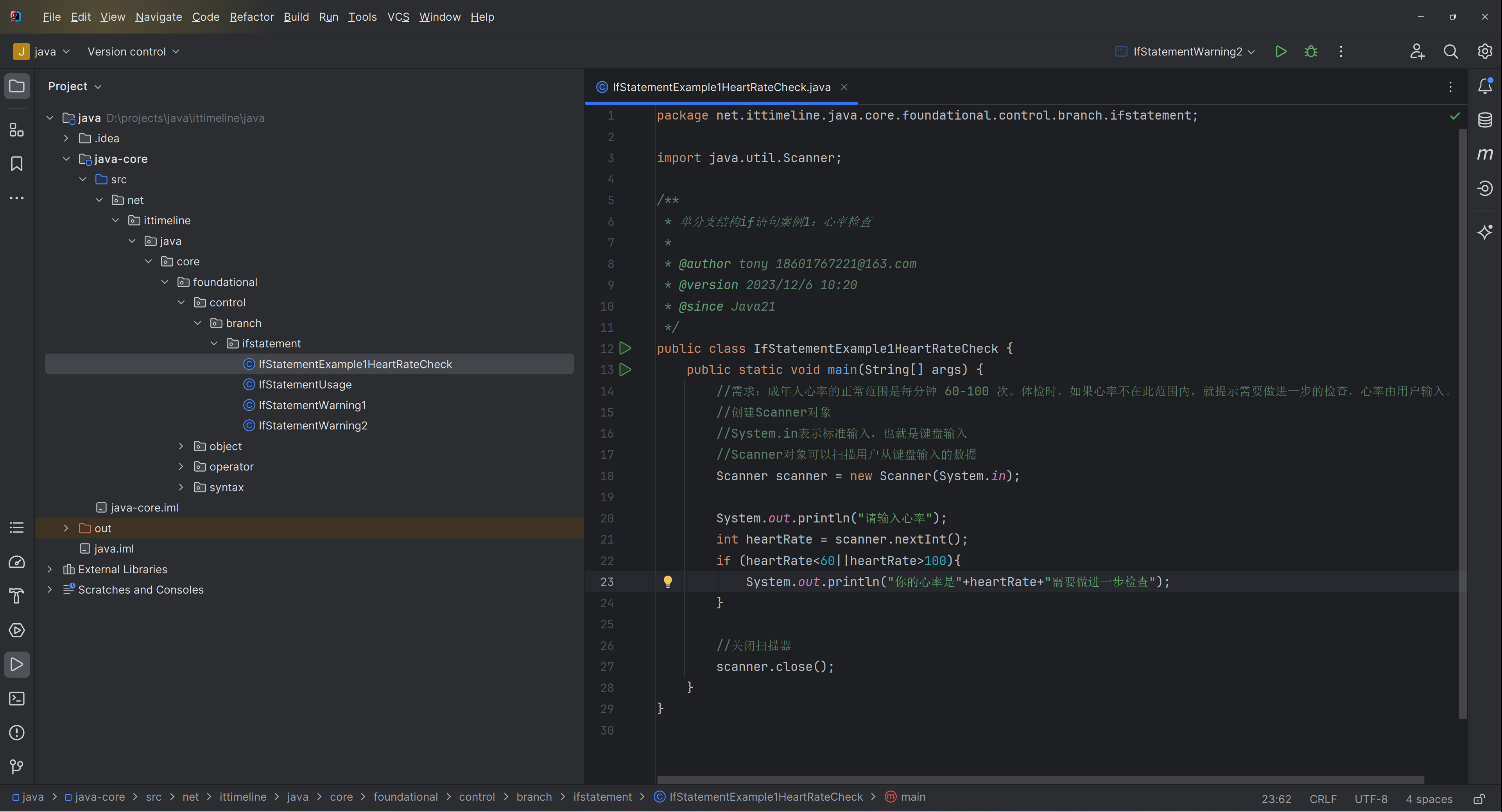Open IDE settings gear
1502x812 pixels.
click(x=1484, y=51)
